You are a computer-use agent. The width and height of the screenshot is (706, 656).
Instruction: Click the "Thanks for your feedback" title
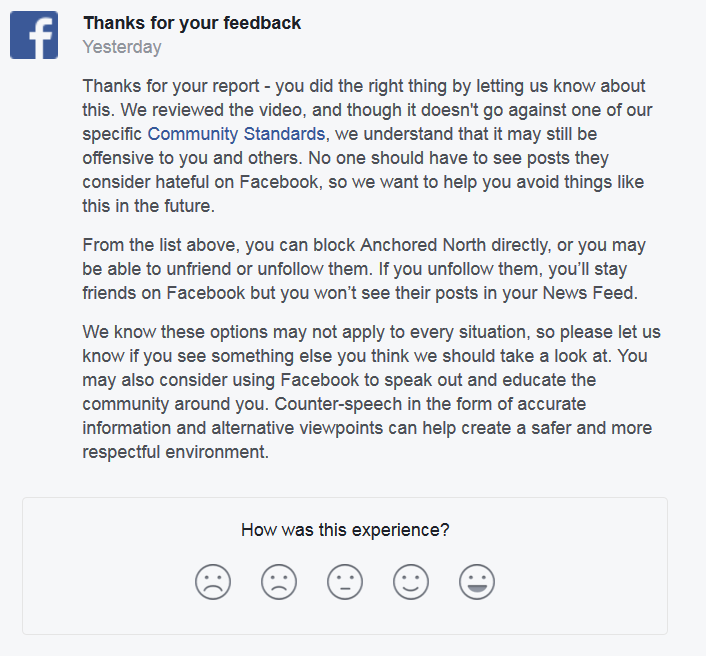pyautogui.click(x=192, y=23)
